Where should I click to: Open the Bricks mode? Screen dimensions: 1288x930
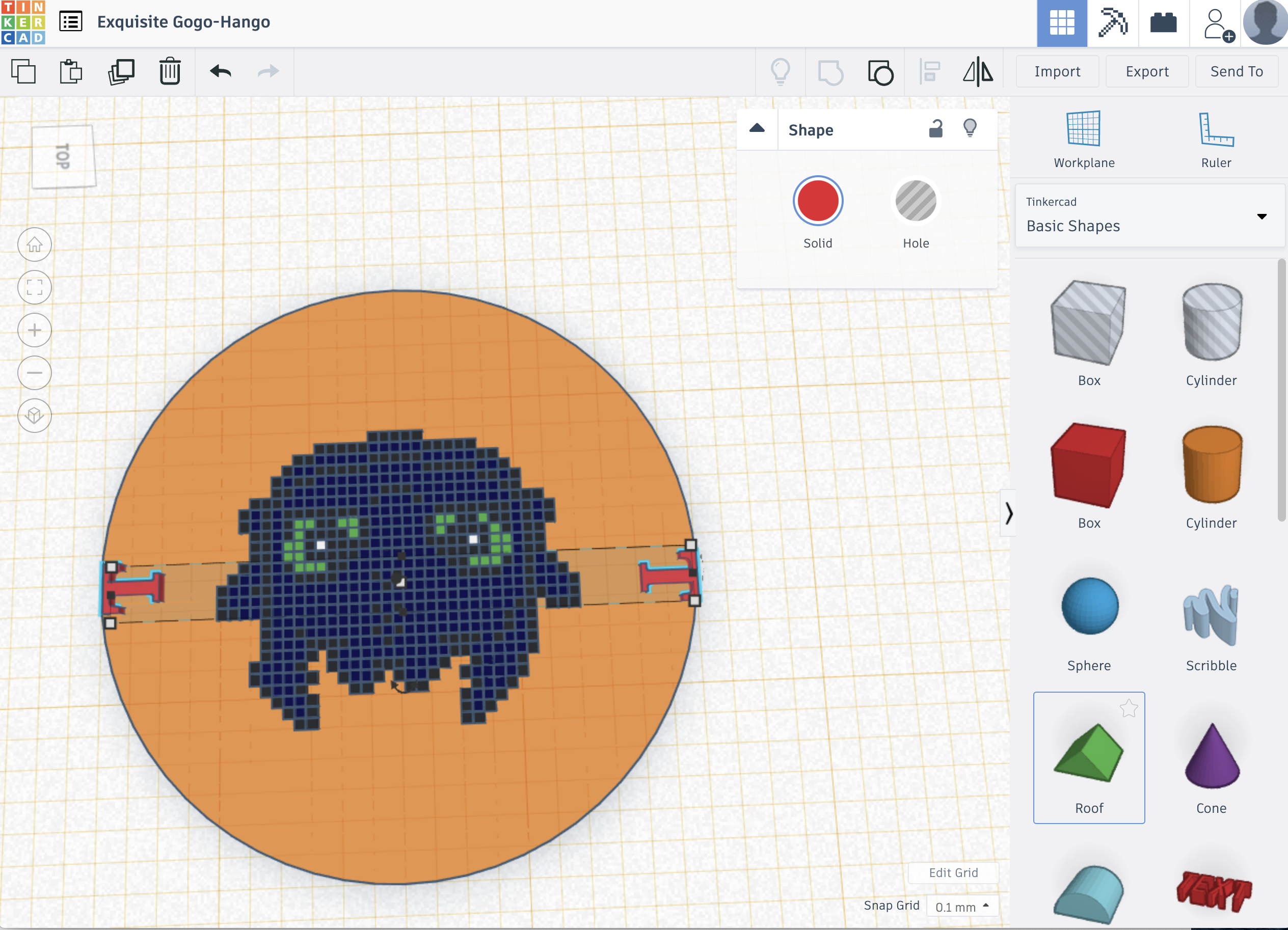1163,23
